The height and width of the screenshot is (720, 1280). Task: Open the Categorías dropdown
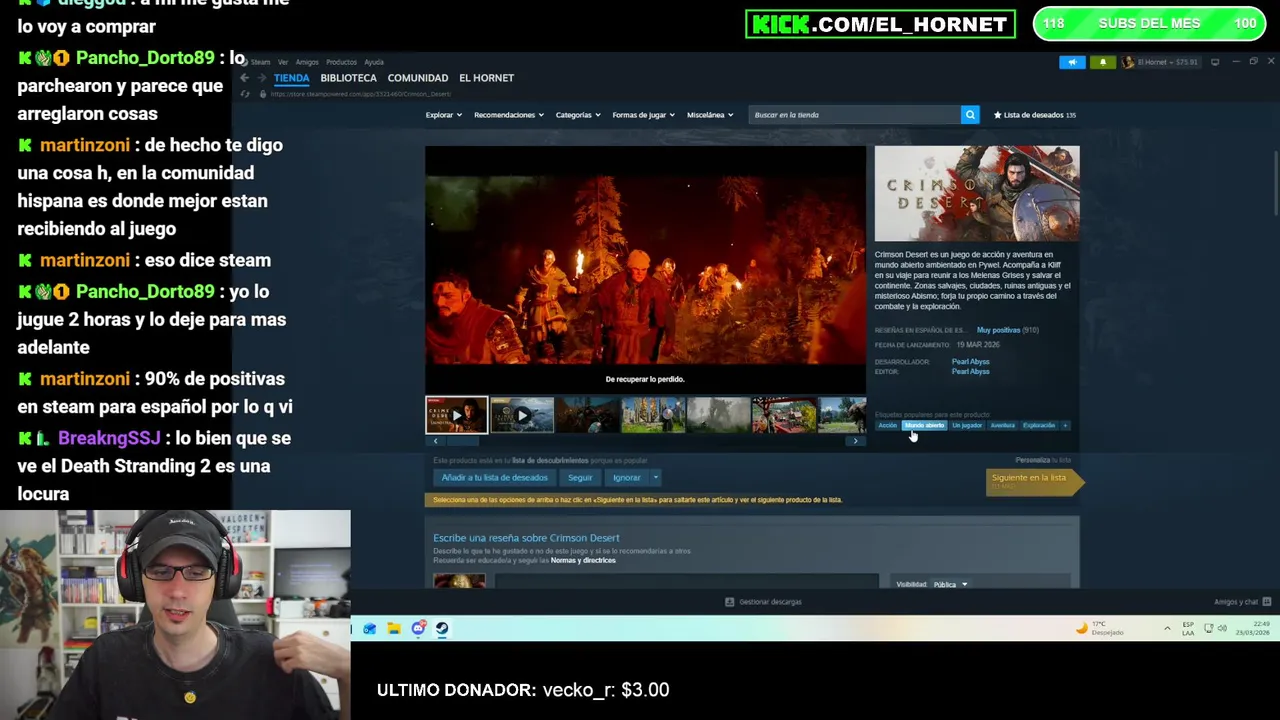pos(578,115)
